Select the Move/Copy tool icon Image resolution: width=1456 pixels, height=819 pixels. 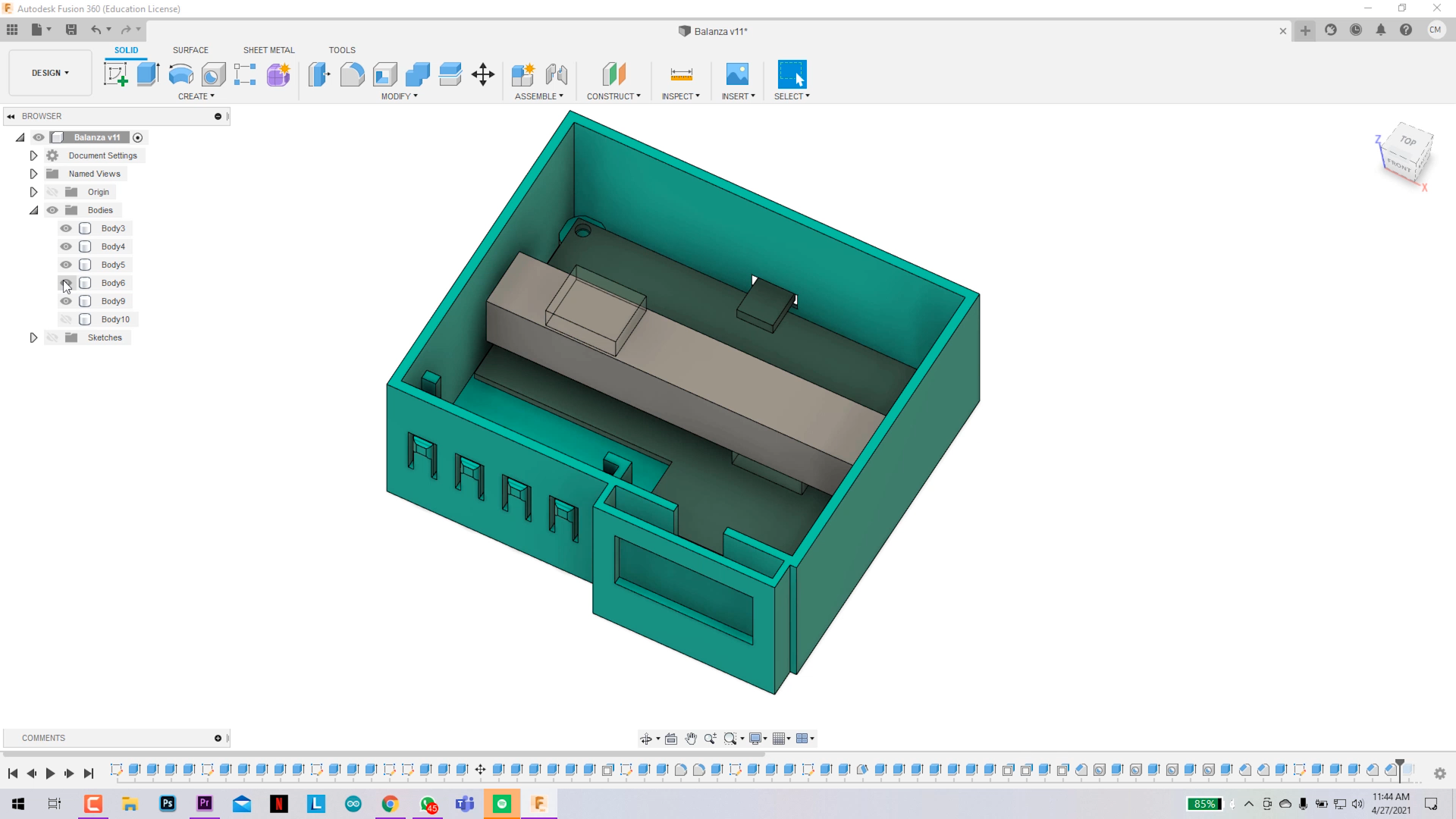483,74
